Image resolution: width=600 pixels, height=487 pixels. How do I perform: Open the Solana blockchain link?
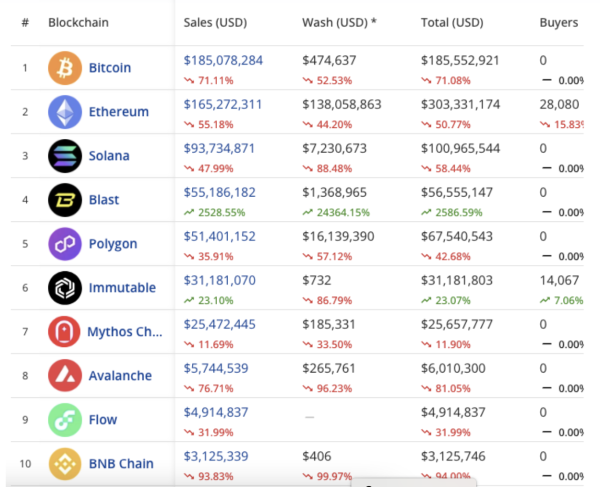pos(109,156)
